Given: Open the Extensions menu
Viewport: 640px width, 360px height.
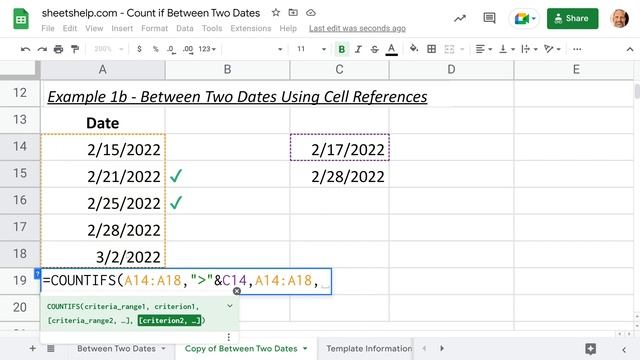Looking at the screenshot, I should coord(251,28).
